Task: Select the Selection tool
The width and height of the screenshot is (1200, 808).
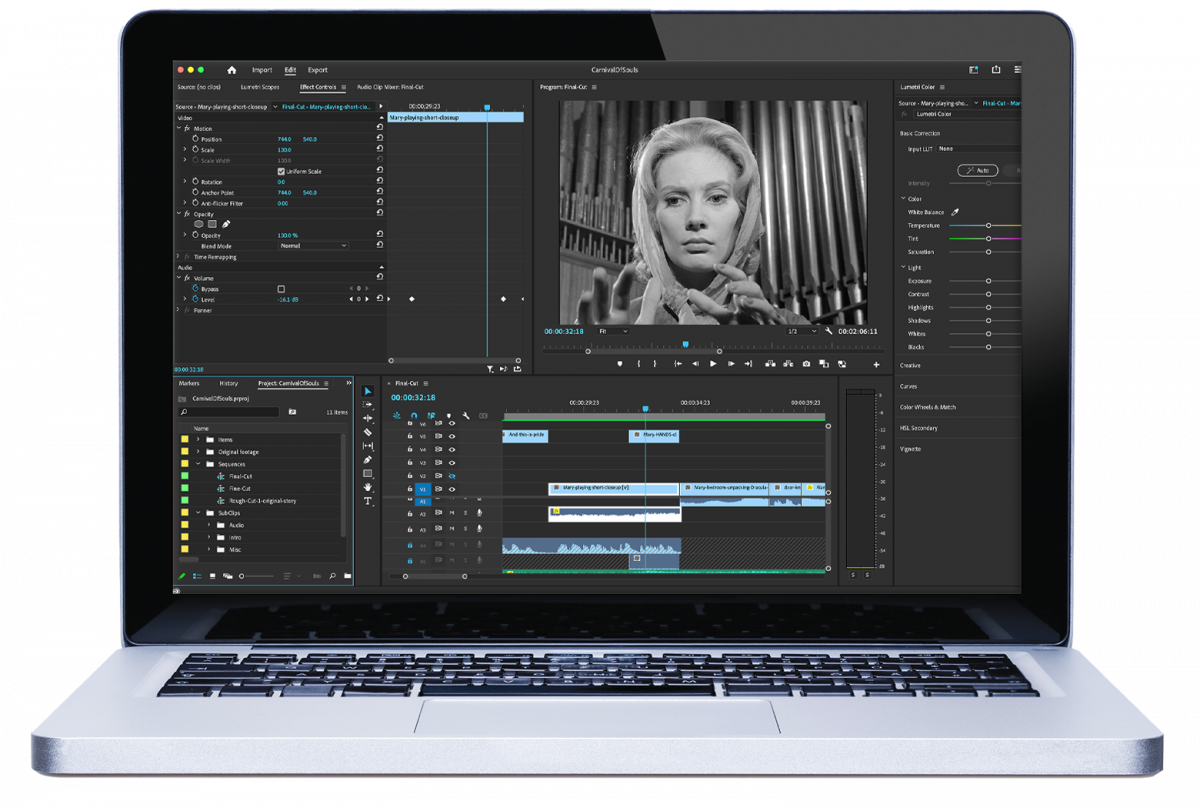Action: [x=367, y=390]
